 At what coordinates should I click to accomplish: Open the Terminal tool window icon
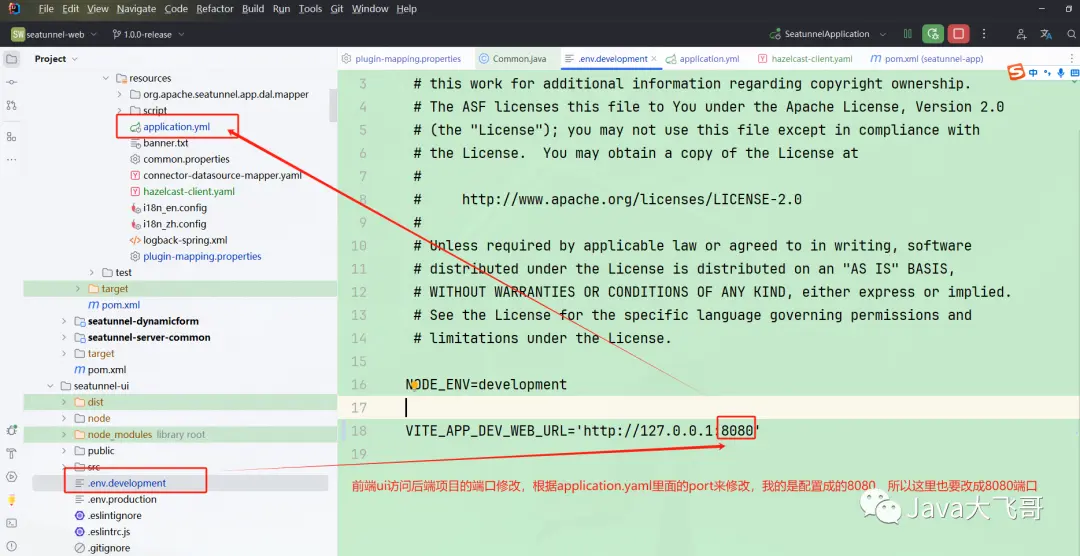pyautogui.click(x=12, y=524)
